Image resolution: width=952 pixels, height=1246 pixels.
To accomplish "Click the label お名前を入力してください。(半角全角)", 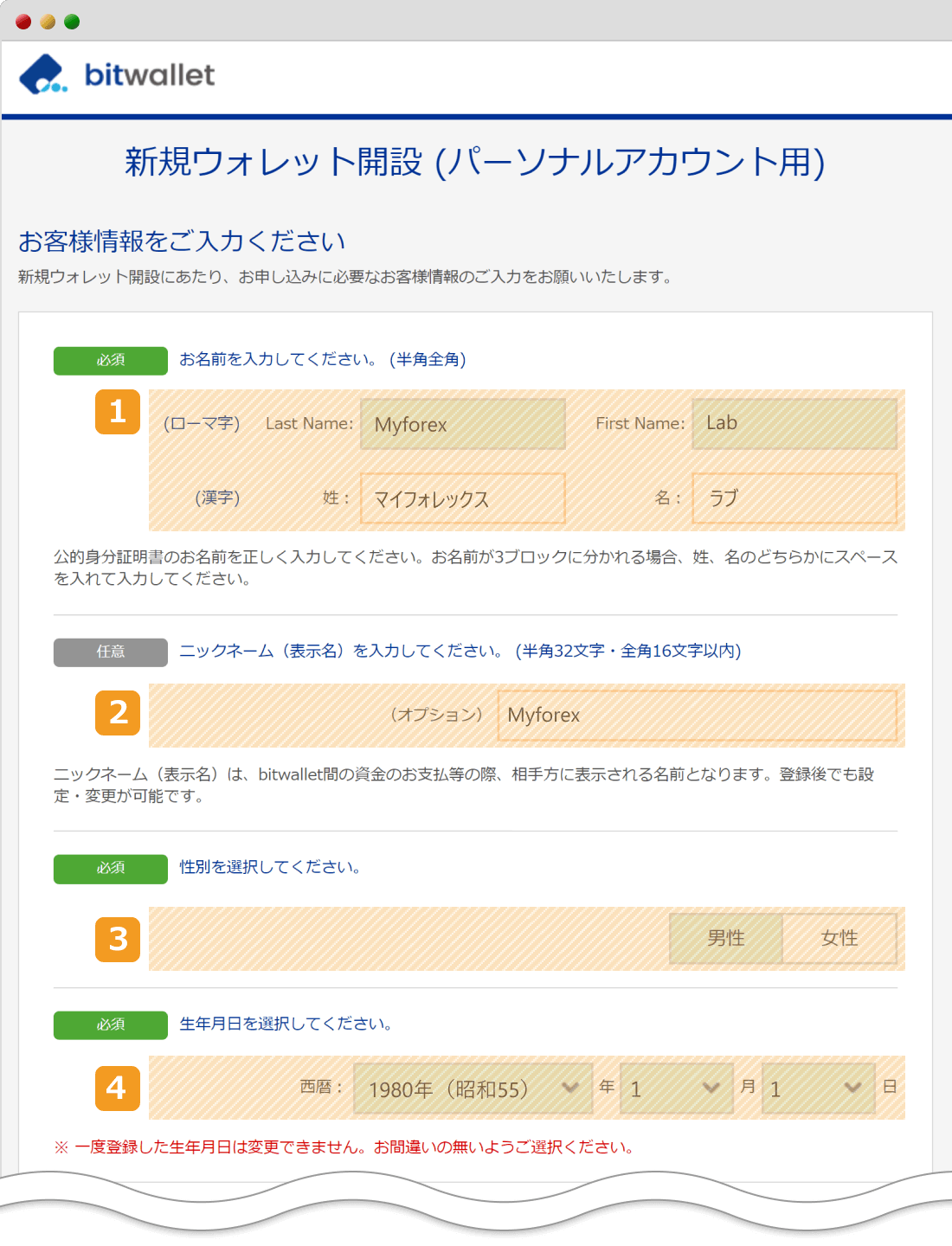I will [x=323, y=360].
